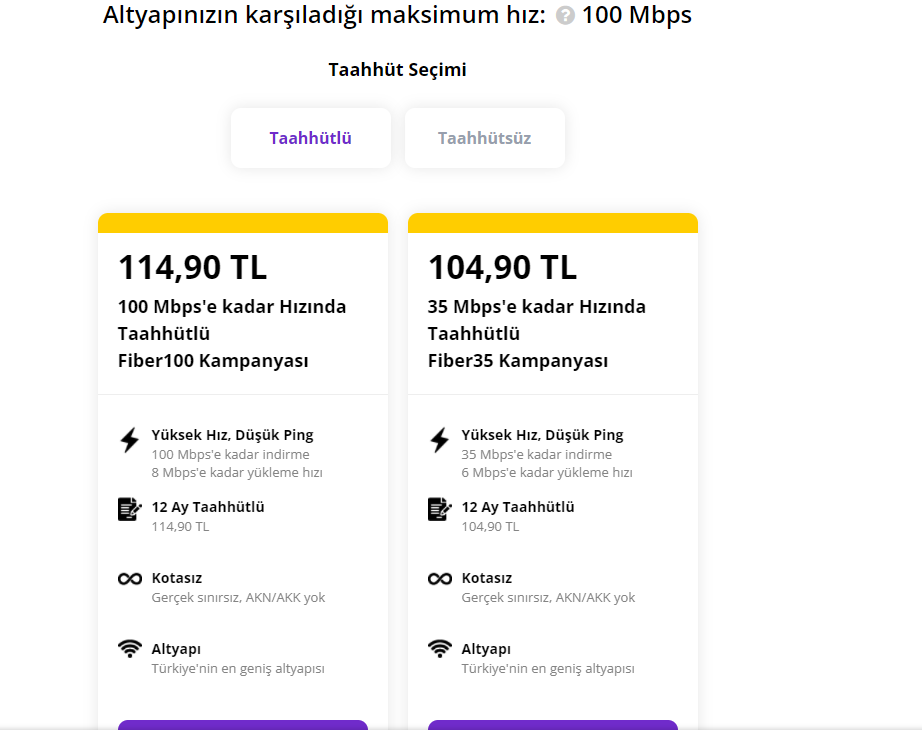922x732 pixels.
Task: Select the contract icon beside 12 Ay Taahhütlü on Fiber35
Action: tap(437, 509)
